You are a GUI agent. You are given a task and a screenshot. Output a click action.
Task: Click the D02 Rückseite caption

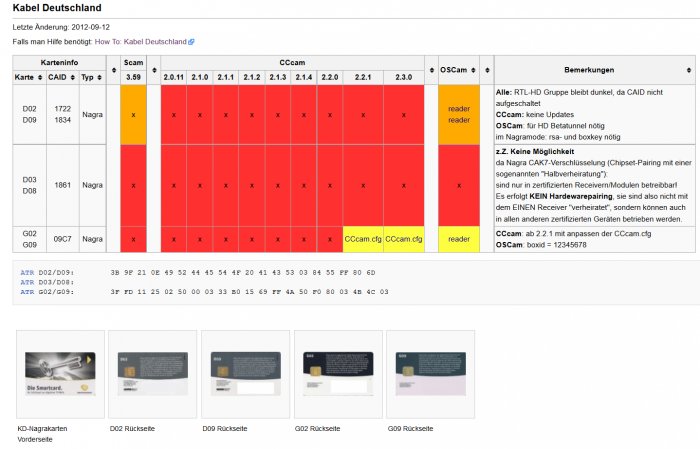click(x=132, y=428)
